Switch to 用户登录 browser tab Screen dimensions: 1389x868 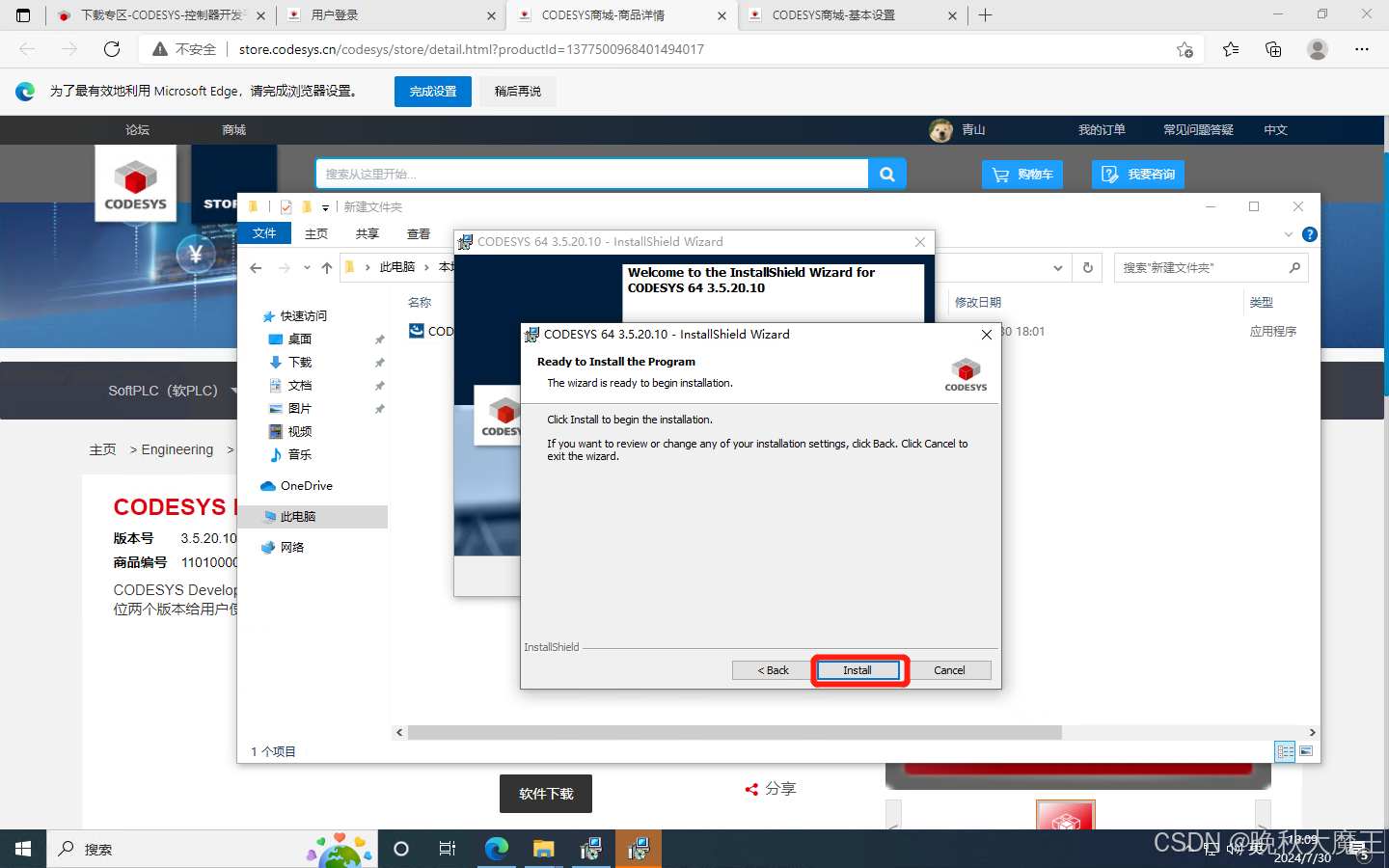tap(391, 15)
